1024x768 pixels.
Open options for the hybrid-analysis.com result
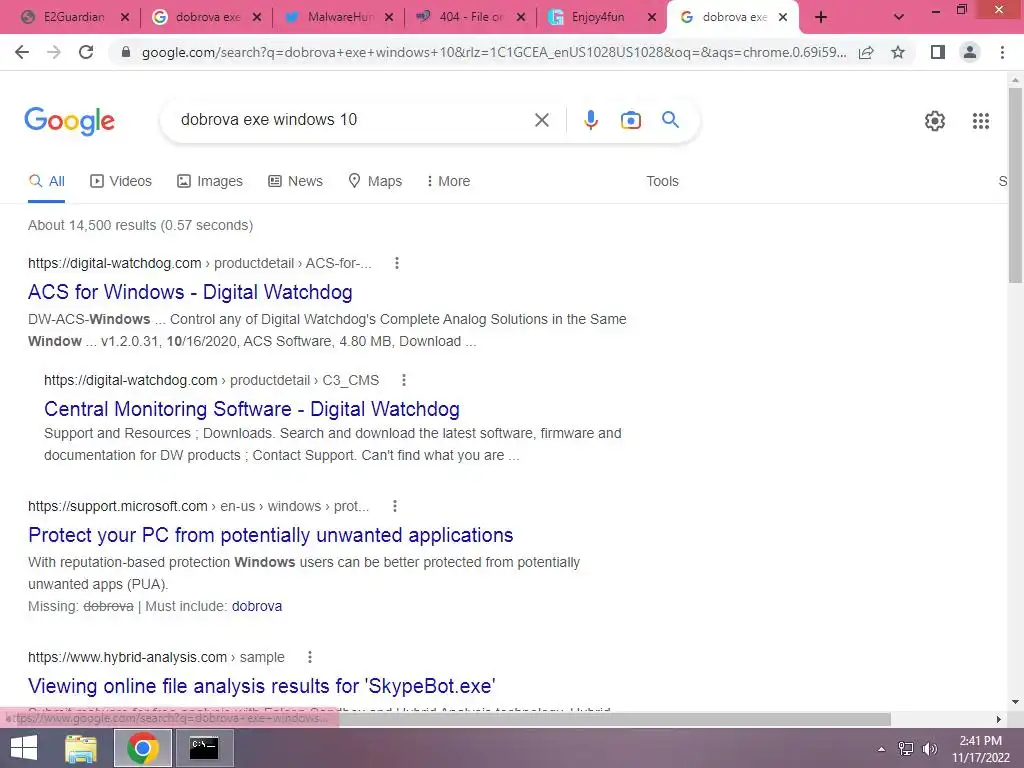[x=310, y=657]
